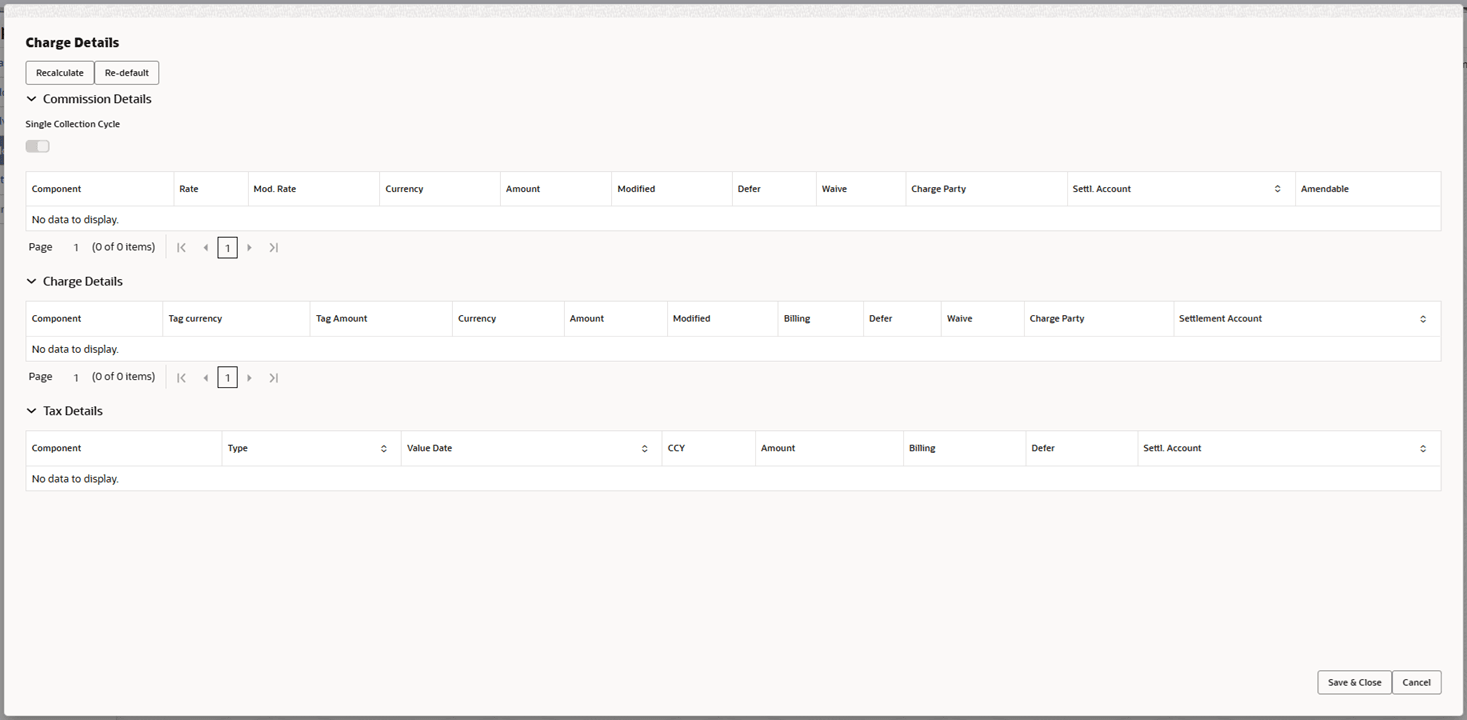Go to last page of Commission Details table
The image size is (1467, 720).
point(273,247)
